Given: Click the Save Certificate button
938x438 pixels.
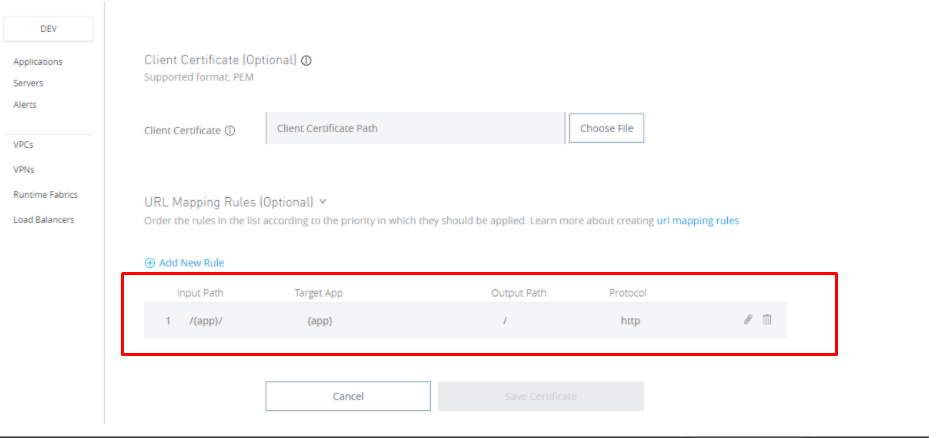Looking at the screenshot, I should click(541, 397).
